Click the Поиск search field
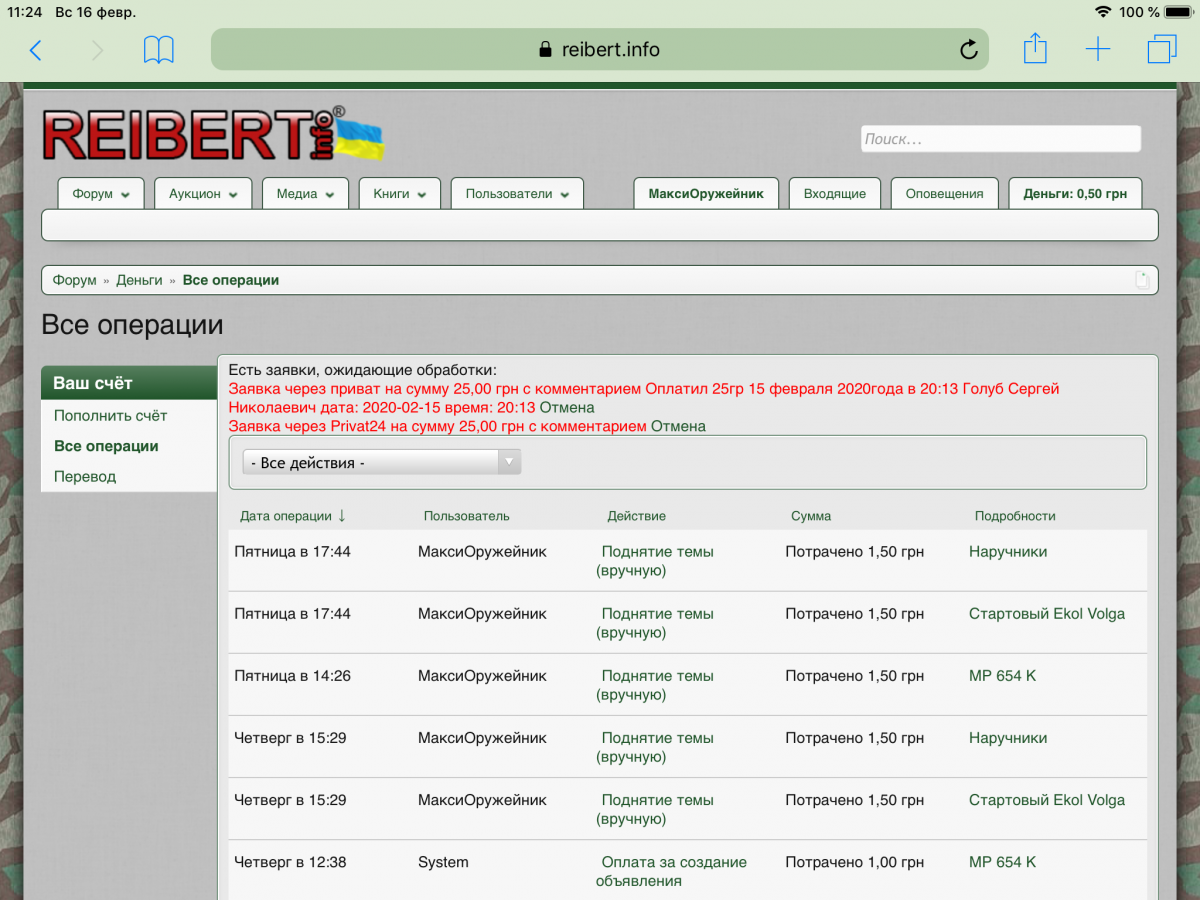Screen dimensions: 1200x900 (x=1000, y=139)
